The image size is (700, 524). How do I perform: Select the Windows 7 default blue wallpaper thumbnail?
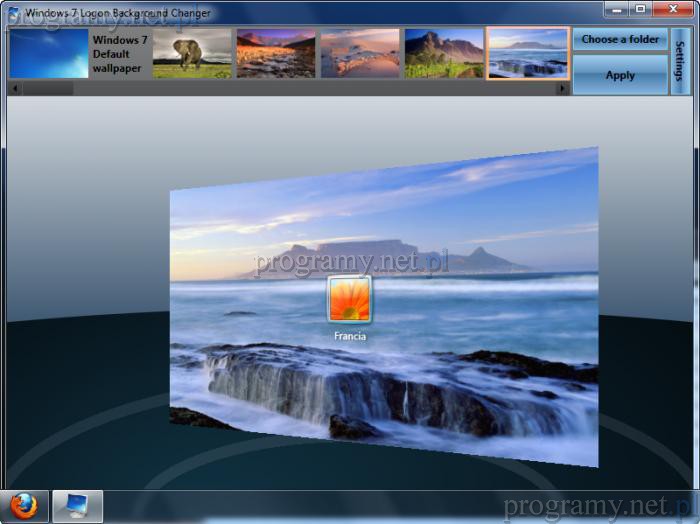pyautogui.click(x=49, y=54)
